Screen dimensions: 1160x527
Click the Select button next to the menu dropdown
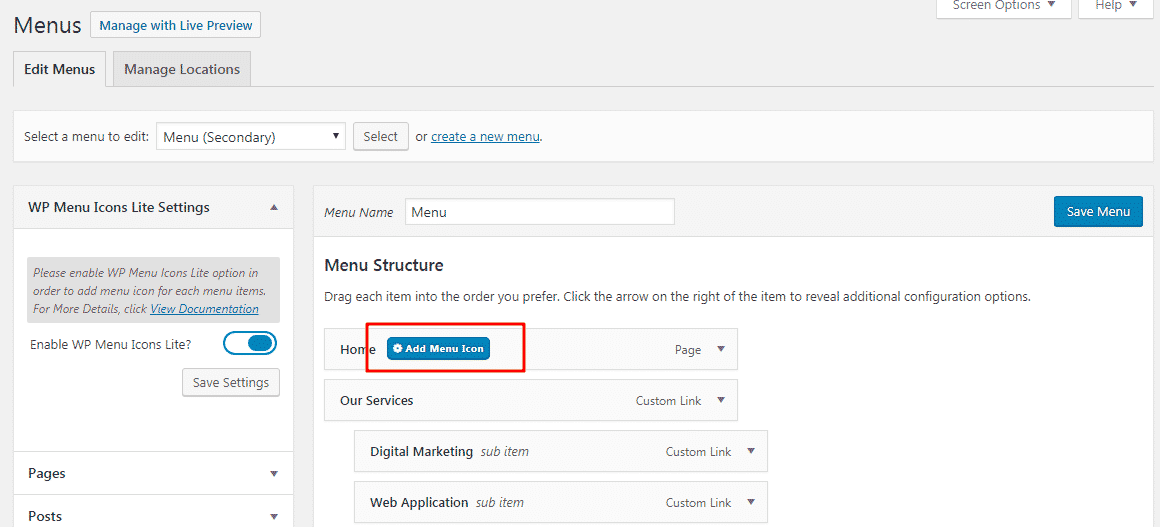pos(381,136)
